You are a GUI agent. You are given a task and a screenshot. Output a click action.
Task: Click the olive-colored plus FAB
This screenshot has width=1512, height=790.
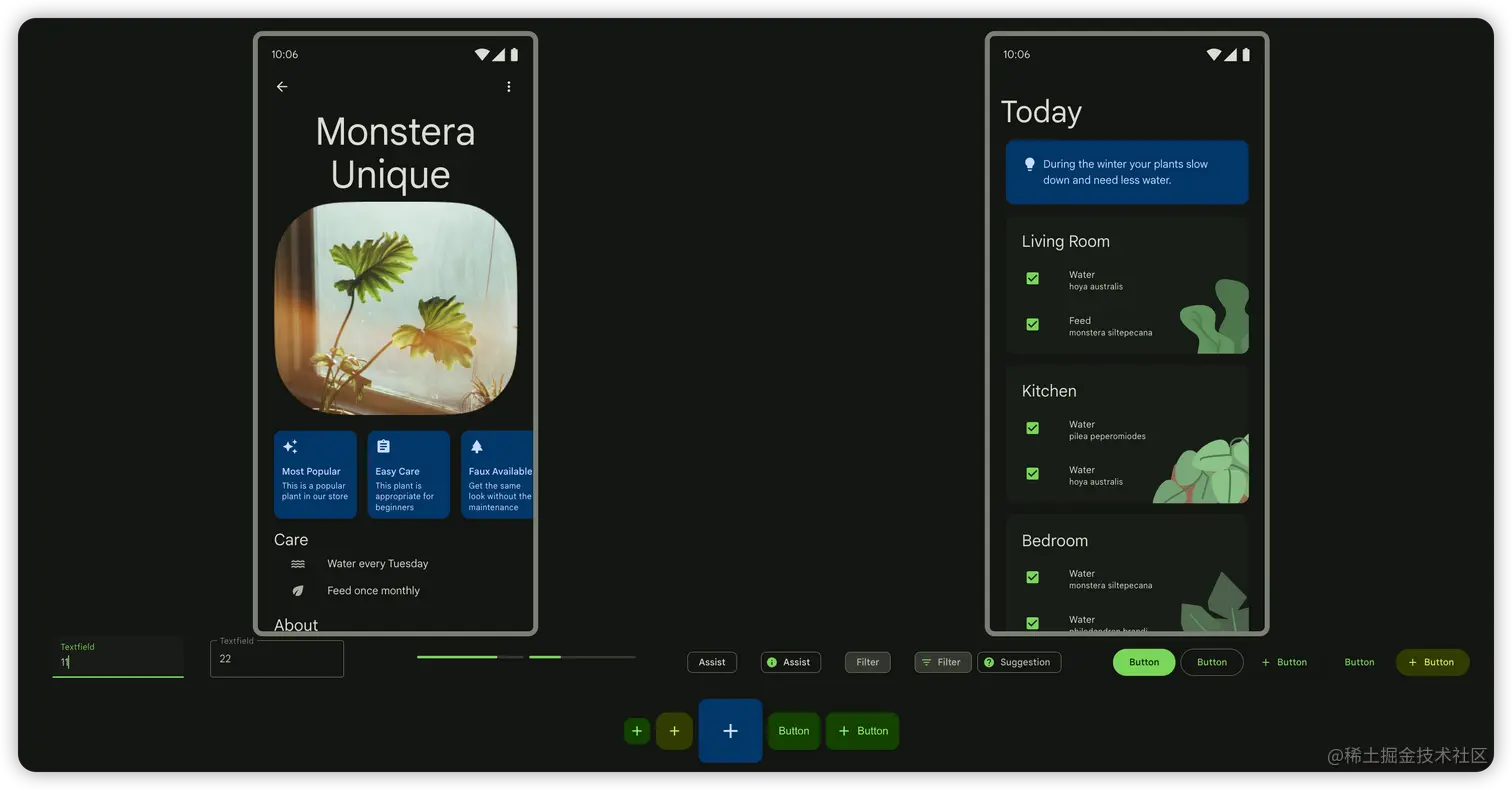[674, 731]
